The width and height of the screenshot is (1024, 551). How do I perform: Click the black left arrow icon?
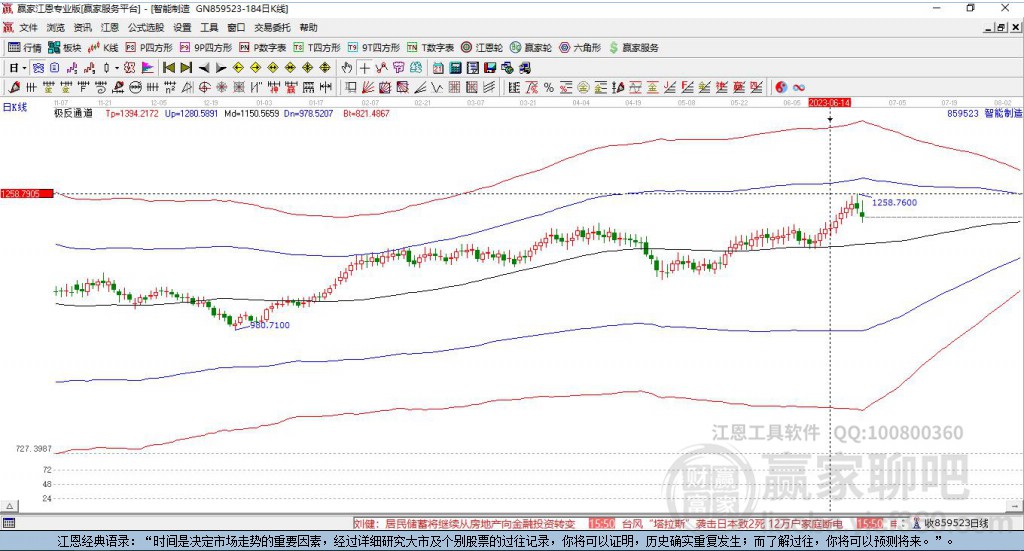[204, 68]
